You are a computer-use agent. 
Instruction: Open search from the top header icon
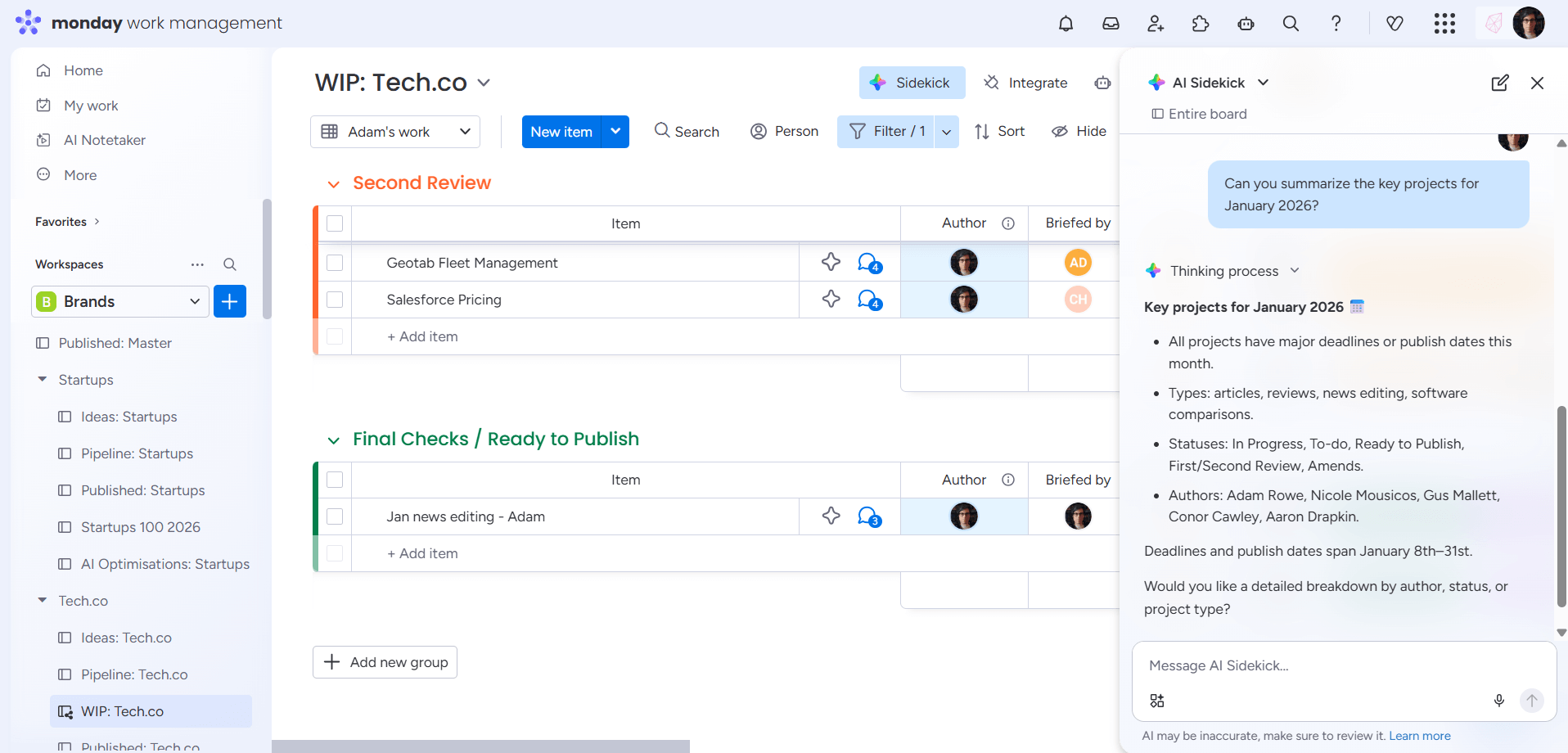point(1291,24)
